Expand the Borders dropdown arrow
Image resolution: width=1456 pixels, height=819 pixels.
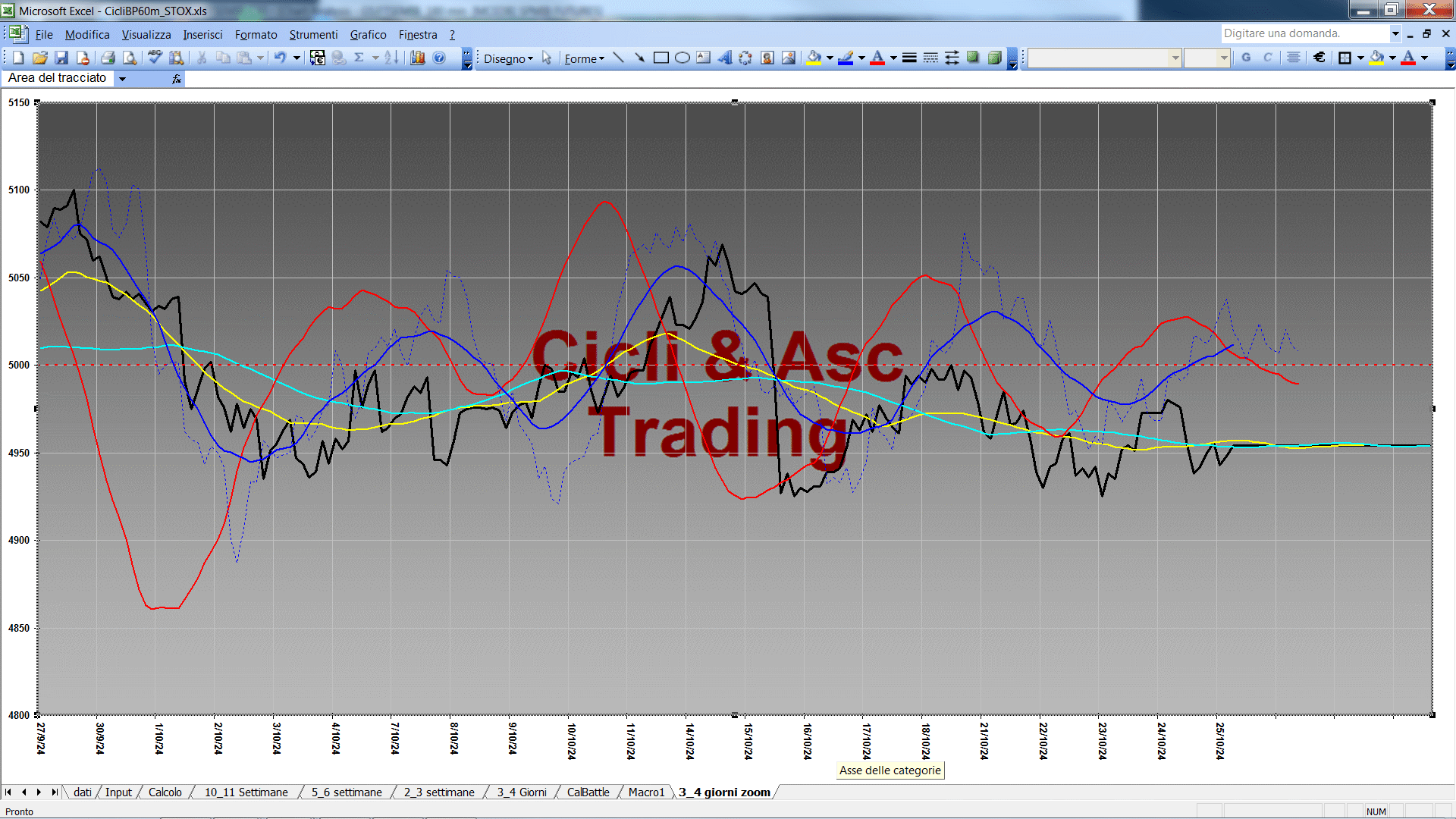[x=1360, y=58]
